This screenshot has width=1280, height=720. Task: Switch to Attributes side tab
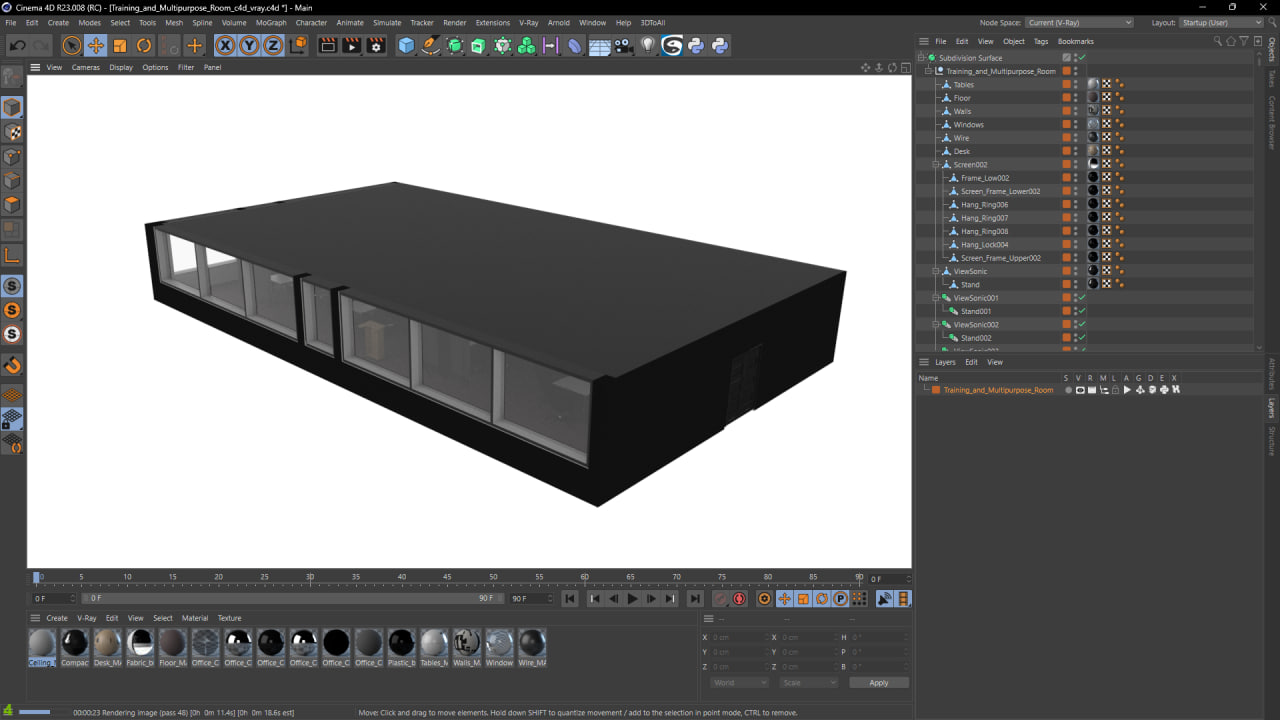pos(1272,373)
